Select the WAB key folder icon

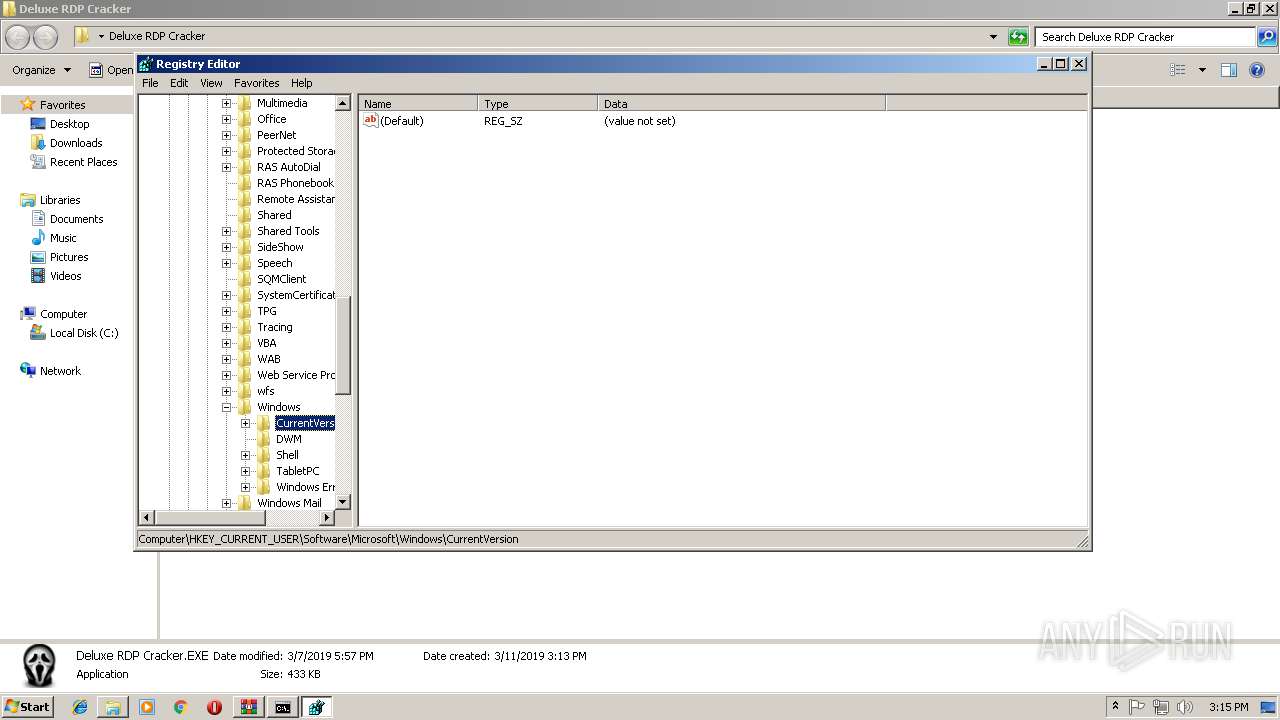(x=244, y=359)
